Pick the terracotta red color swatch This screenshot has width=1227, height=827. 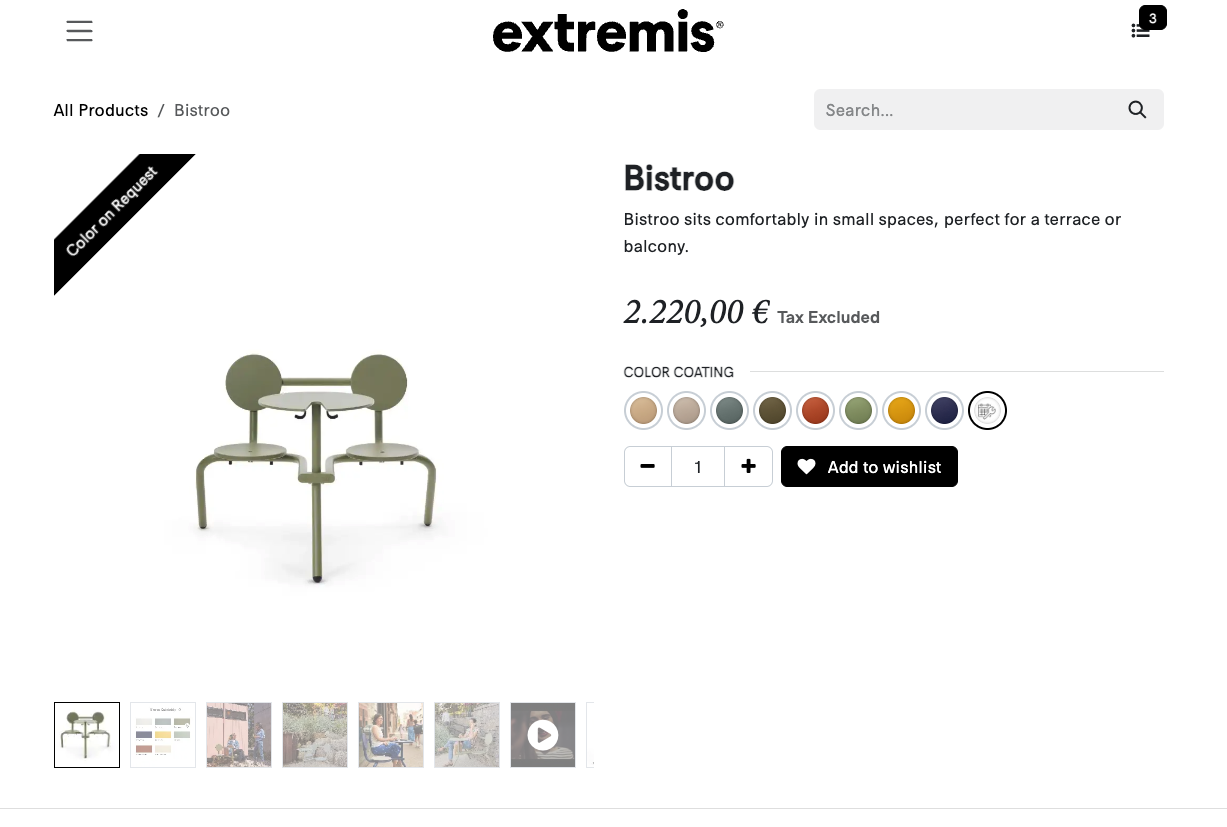pos(816,410)
